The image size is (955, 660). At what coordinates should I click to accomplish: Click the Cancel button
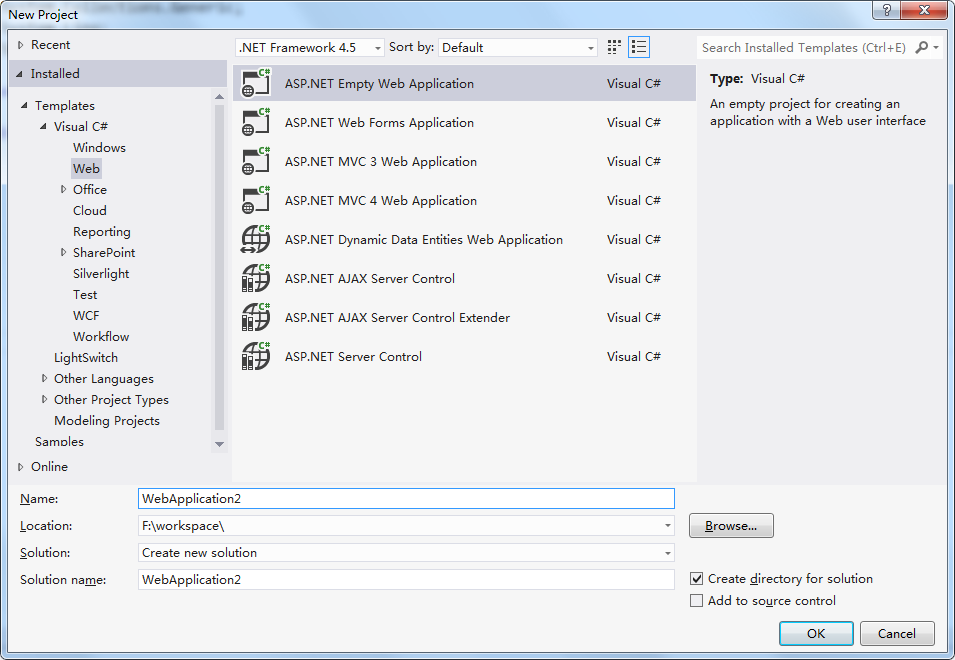[x=897, y=633]
